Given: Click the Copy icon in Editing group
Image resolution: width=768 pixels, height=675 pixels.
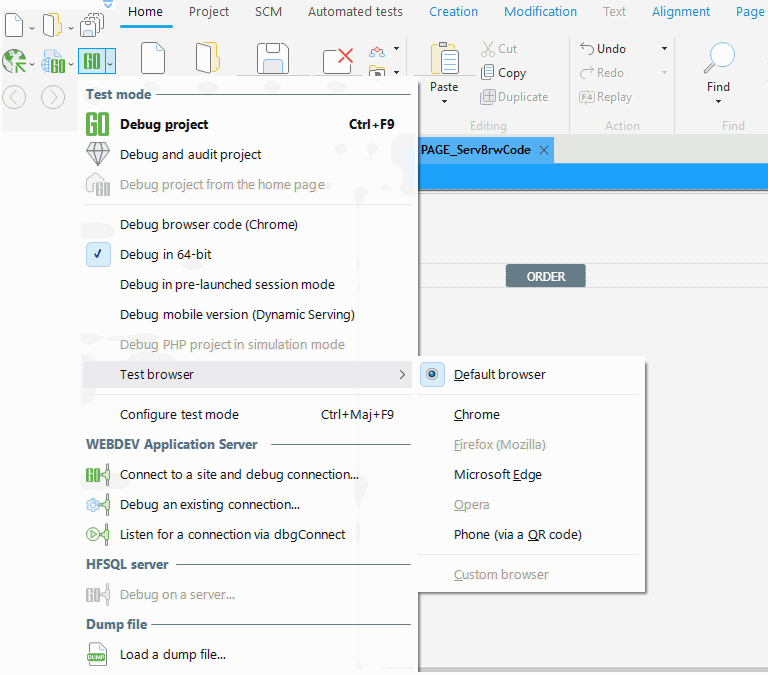Looking at the screenshot, I should (x=487, y=72).
